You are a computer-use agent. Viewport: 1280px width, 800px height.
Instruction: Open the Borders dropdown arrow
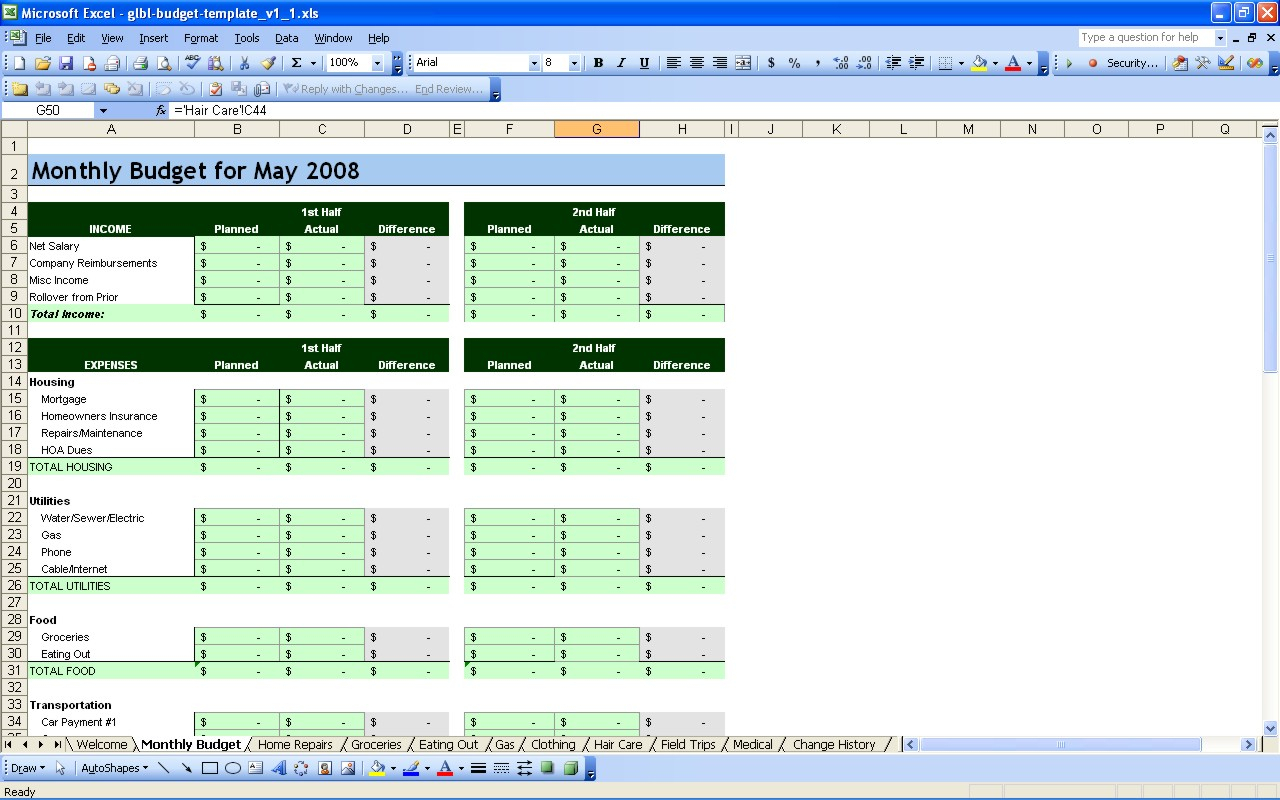[x=960, y=62]
